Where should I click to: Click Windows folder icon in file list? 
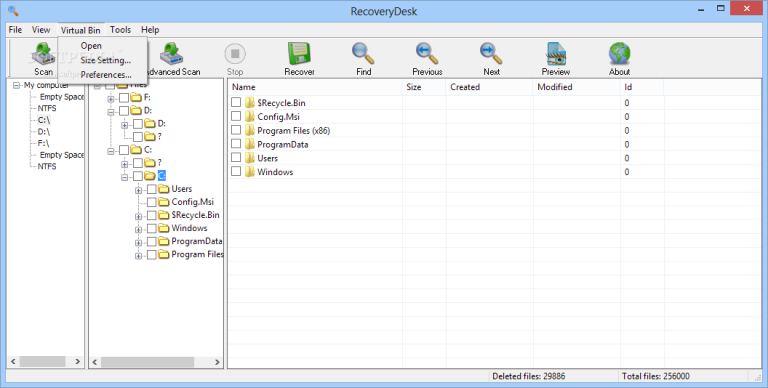tap(250, 171)
